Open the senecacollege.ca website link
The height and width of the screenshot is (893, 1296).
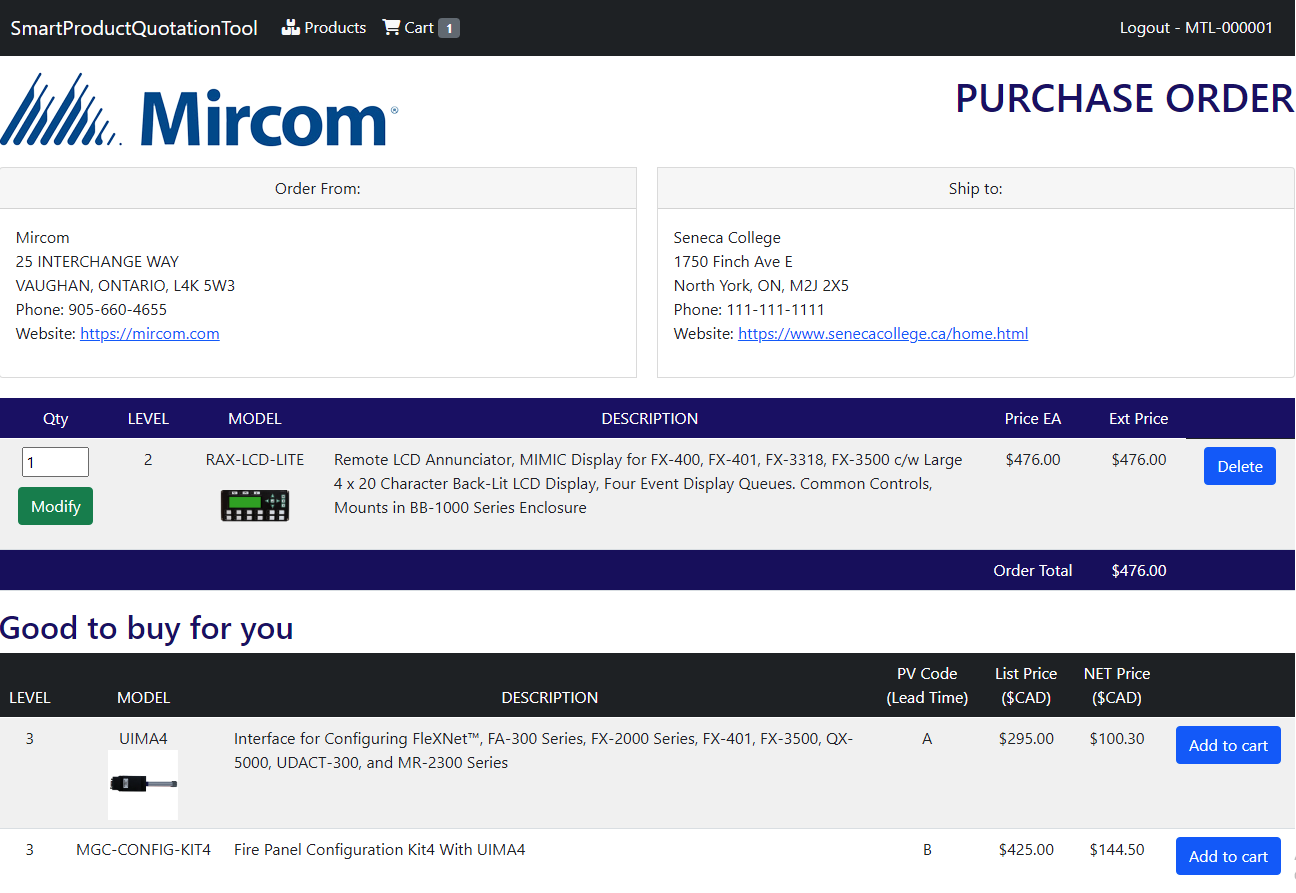pyautogui.click(x=883, y=334)
